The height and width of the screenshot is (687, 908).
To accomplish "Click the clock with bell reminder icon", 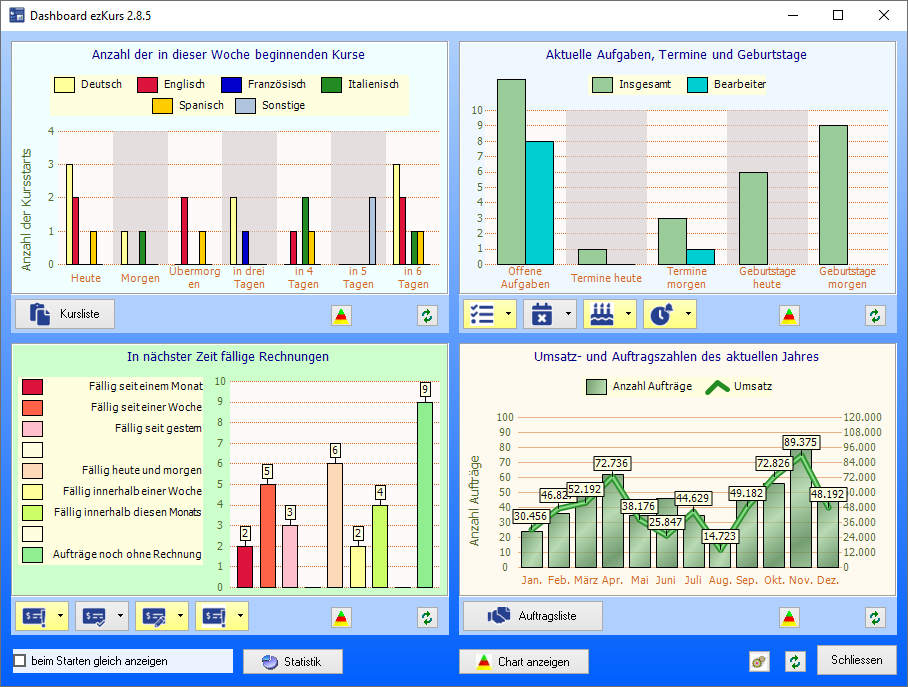I will [x=662, y=315].
